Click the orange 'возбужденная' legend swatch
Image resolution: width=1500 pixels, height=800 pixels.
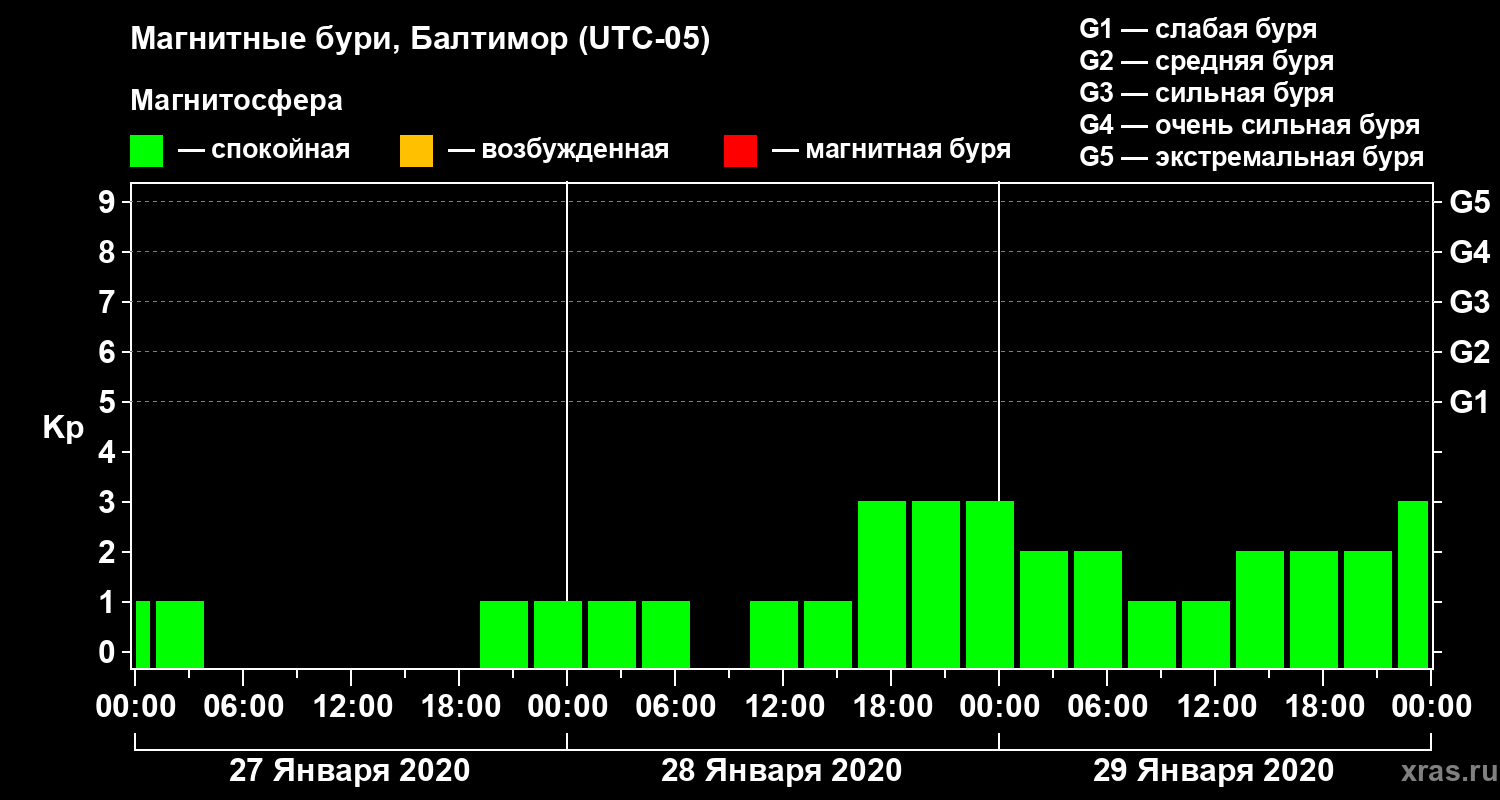click(x=416, y=151)
